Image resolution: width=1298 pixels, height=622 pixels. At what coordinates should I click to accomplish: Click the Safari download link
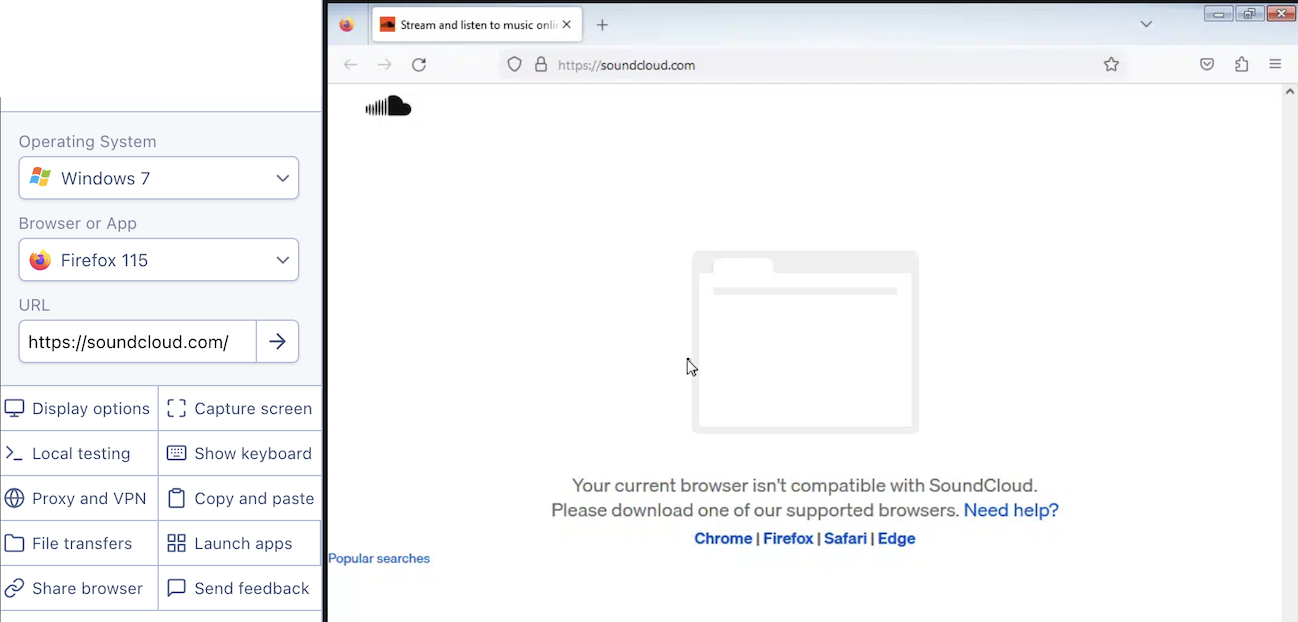[845, 538]
